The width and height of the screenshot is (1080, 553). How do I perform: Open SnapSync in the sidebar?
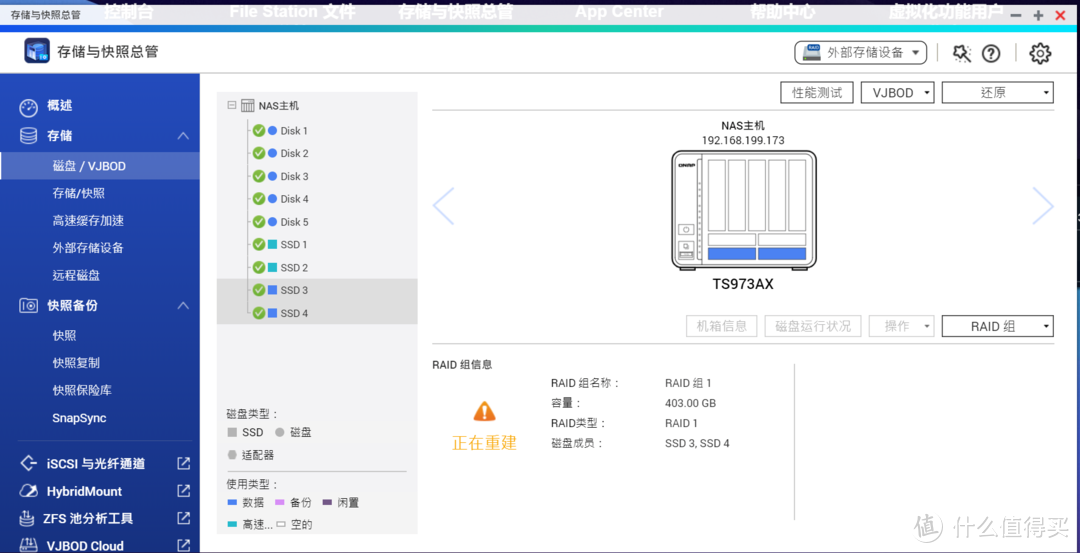pyautogui.click(x=79, y=418)
